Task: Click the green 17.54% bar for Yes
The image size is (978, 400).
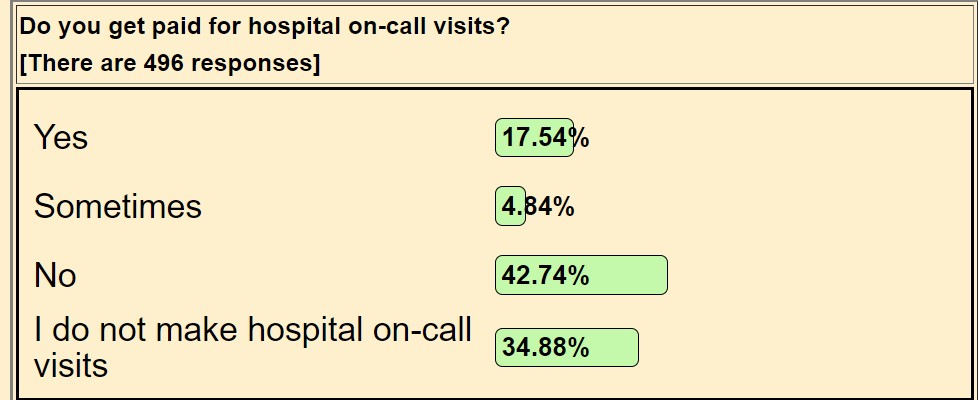Action: coord(533,138)
